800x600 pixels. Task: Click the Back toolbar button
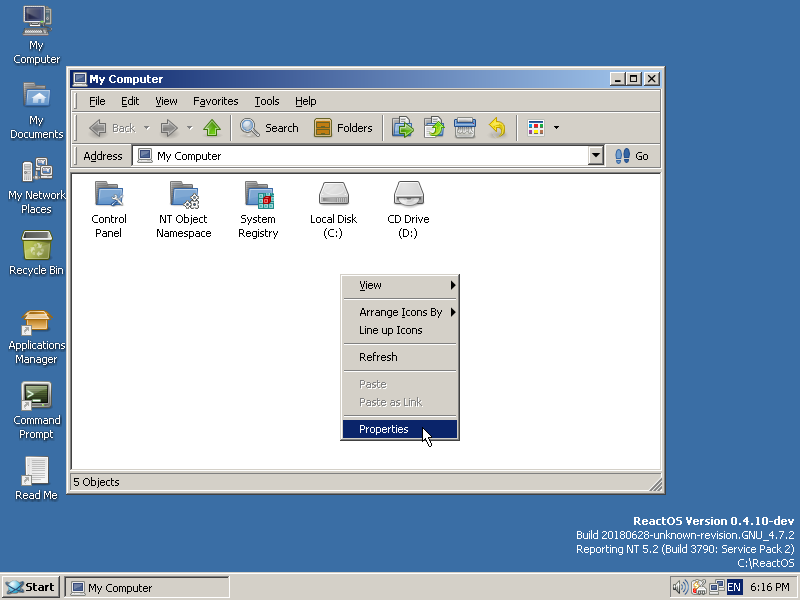[x=112, y=128]
